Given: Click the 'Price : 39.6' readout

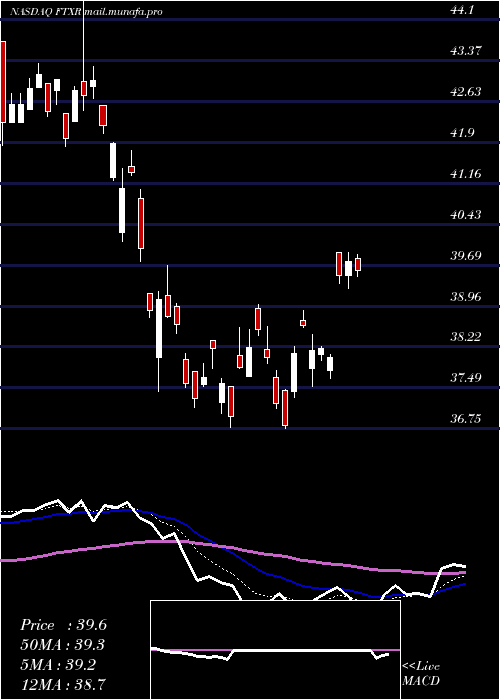Looking at the screenshot, I should (x=63, y=625).
